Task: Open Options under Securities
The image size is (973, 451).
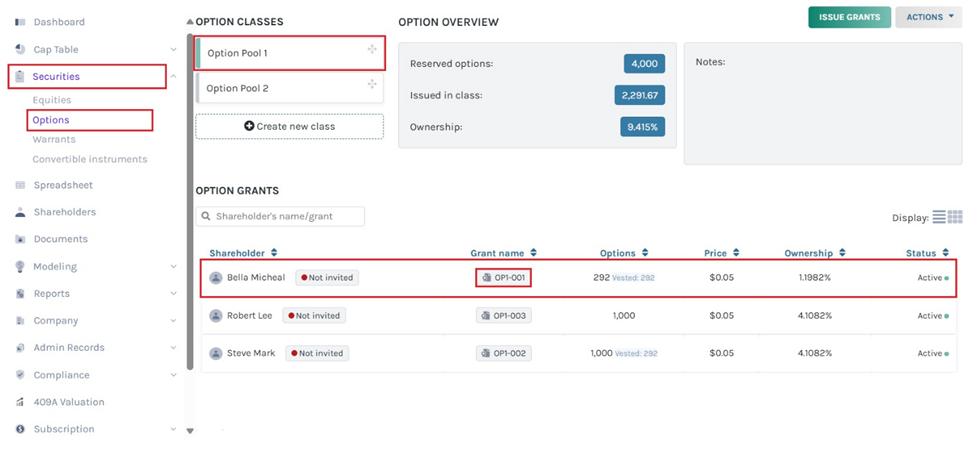Action: [51, 120]
